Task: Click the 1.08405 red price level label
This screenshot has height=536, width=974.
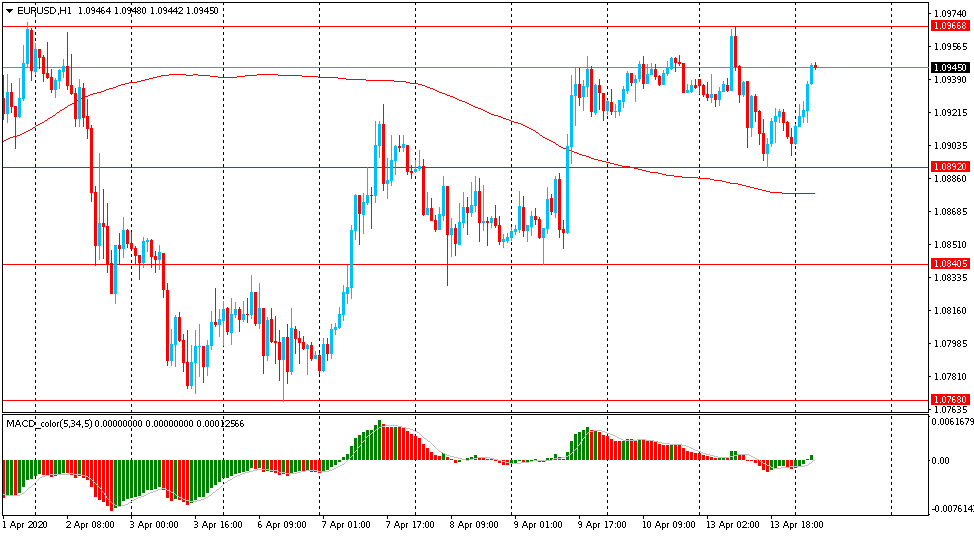Action: 950,264
